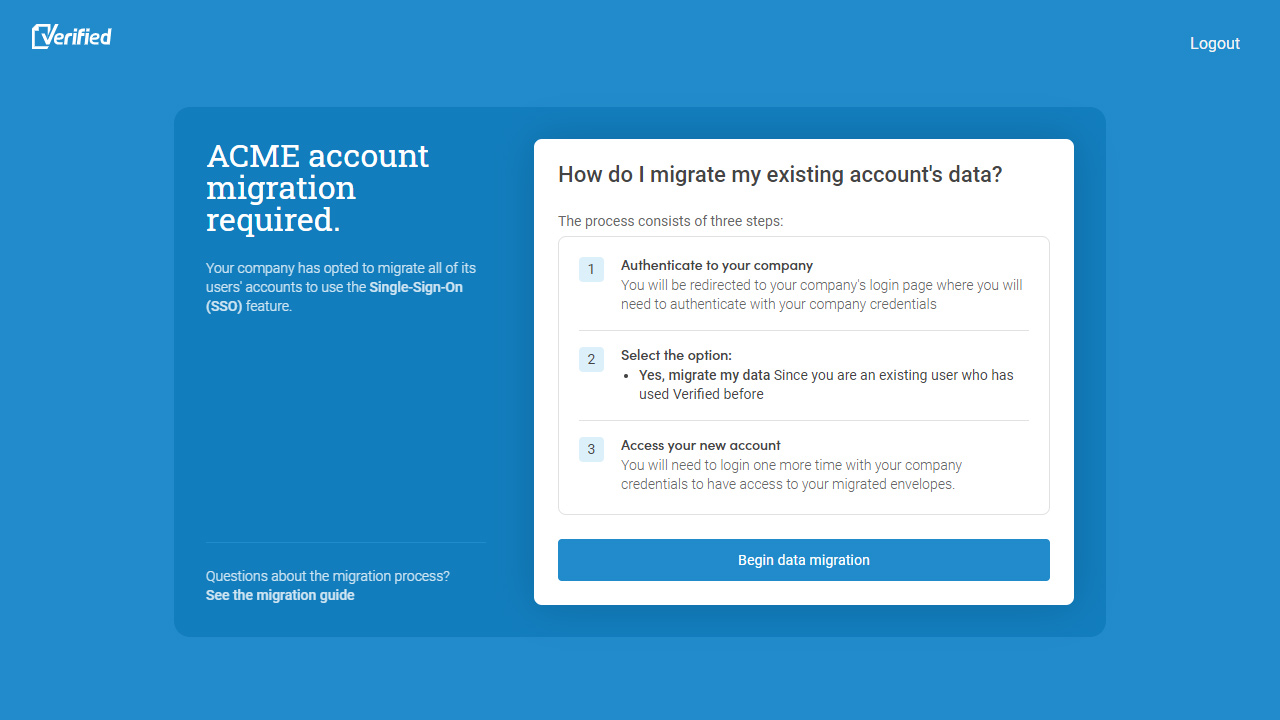Start migration with Begin data migration button
The width and height of the screenshot is (1280, 720).
click(804, 560)
